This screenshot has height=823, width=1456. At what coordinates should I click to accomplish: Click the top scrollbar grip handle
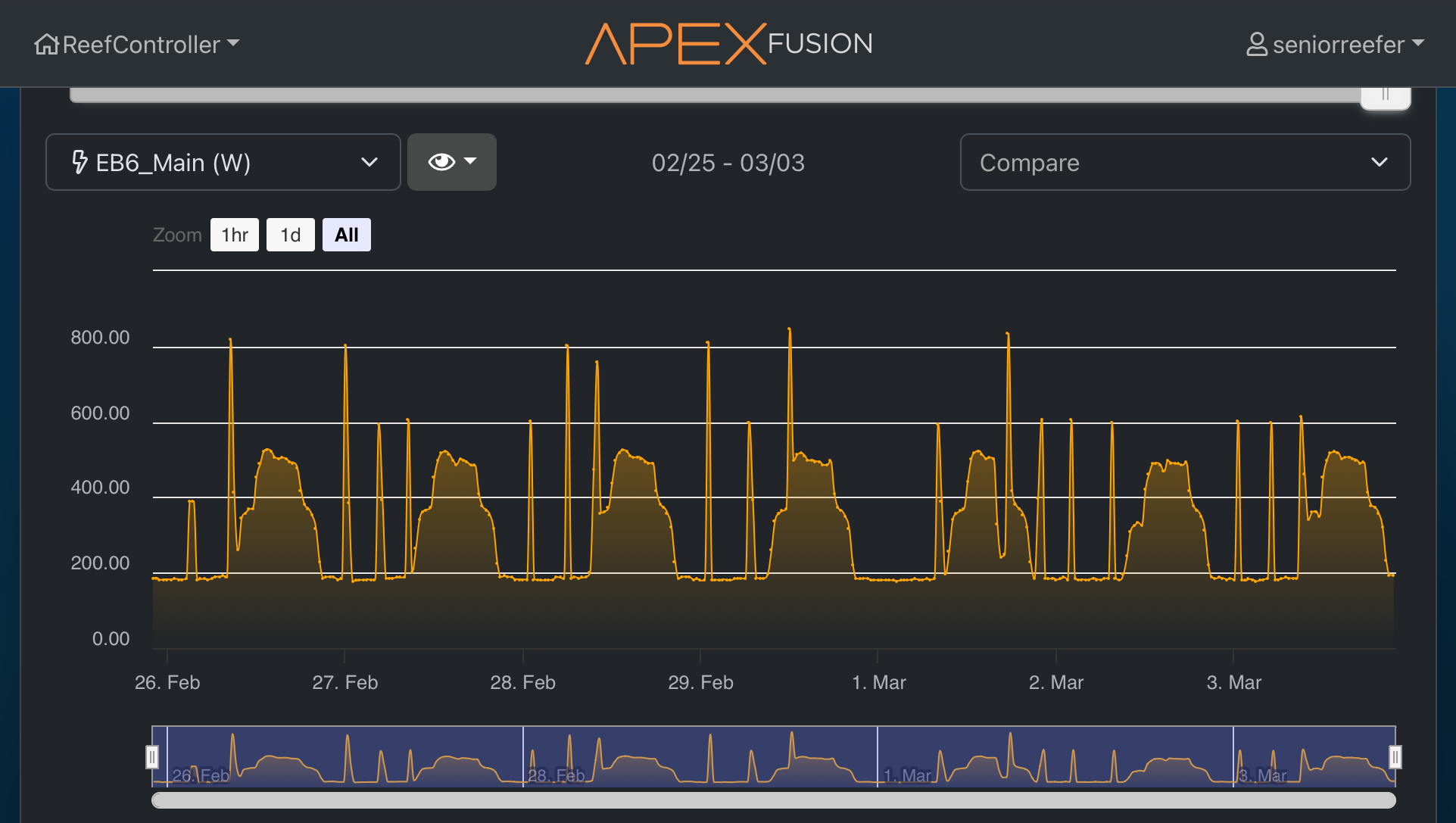[1385, 95]
